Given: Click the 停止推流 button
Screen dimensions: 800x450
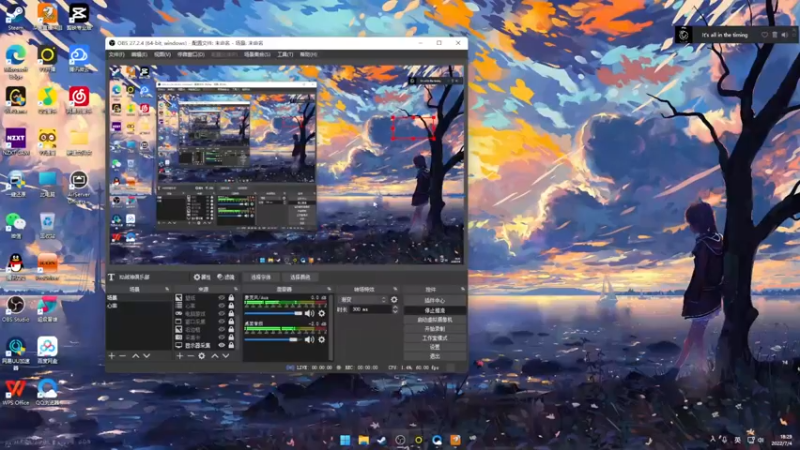Looking at the screenshot, I should pos(435,310).
